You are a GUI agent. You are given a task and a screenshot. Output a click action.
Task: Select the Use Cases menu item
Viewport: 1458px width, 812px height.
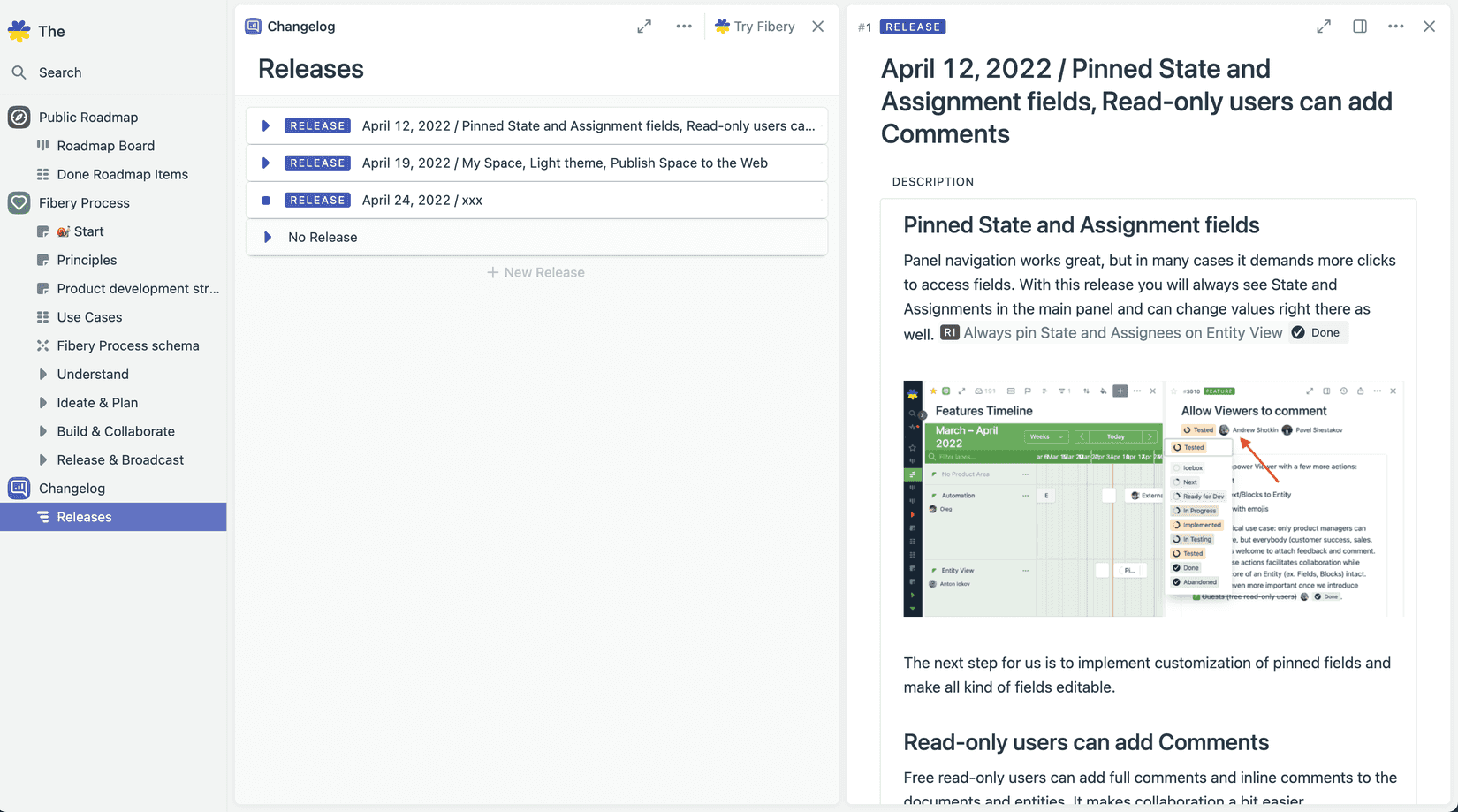coord(88,316)
